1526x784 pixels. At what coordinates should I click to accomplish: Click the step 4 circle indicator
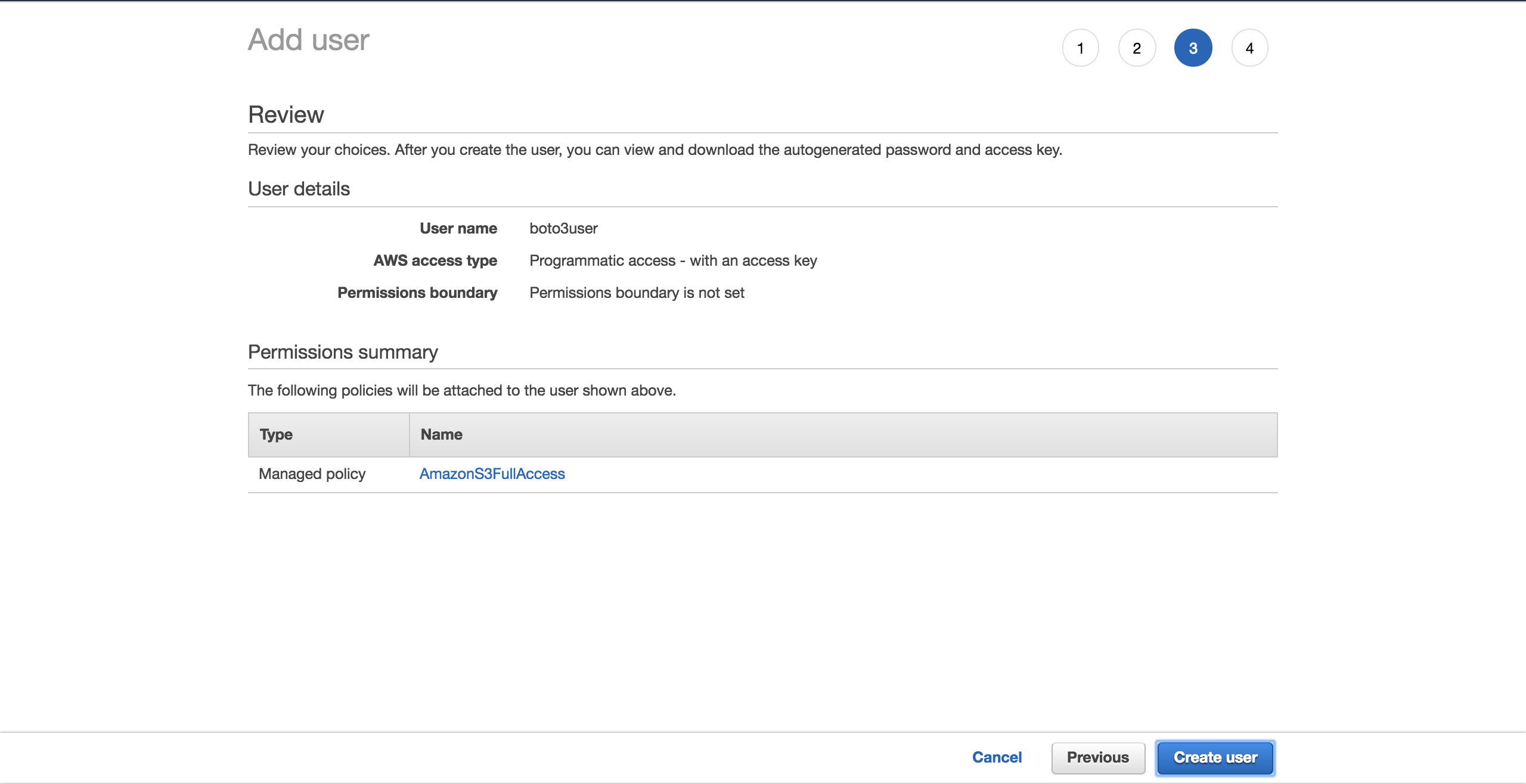coord(1249,48)
